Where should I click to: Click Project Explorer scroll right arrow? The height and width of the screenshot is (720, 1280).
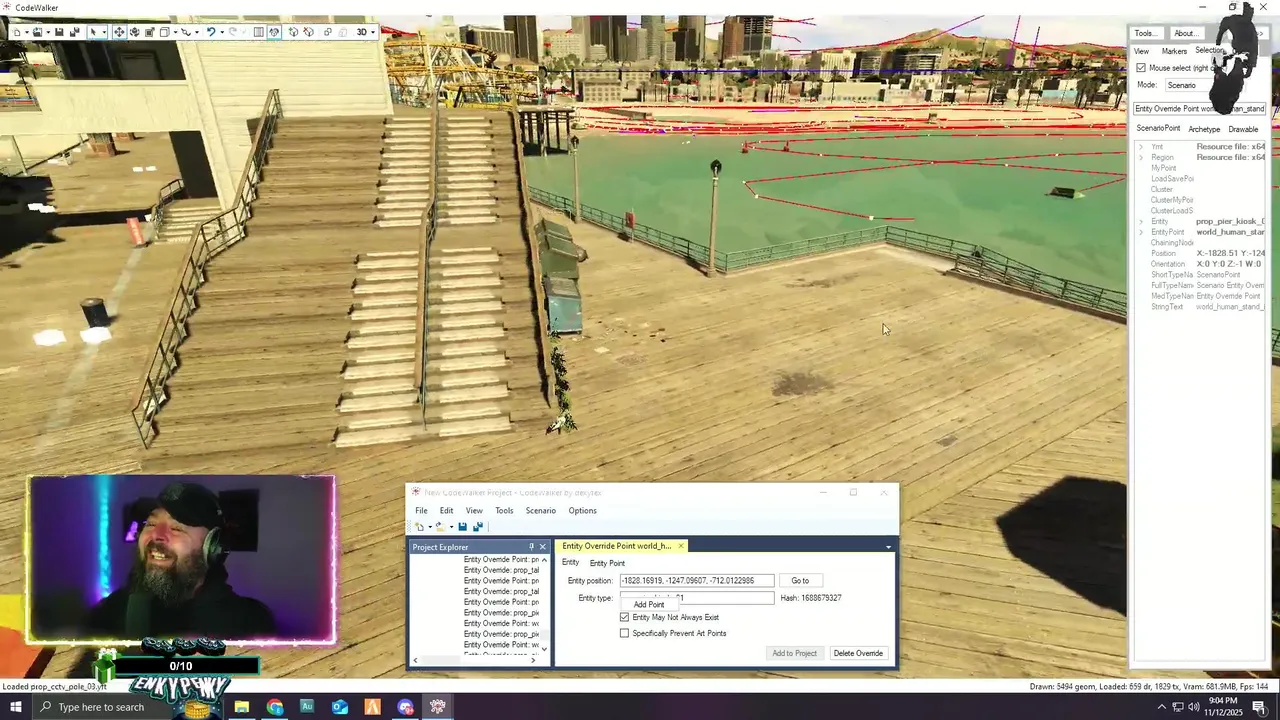[533, 660]
